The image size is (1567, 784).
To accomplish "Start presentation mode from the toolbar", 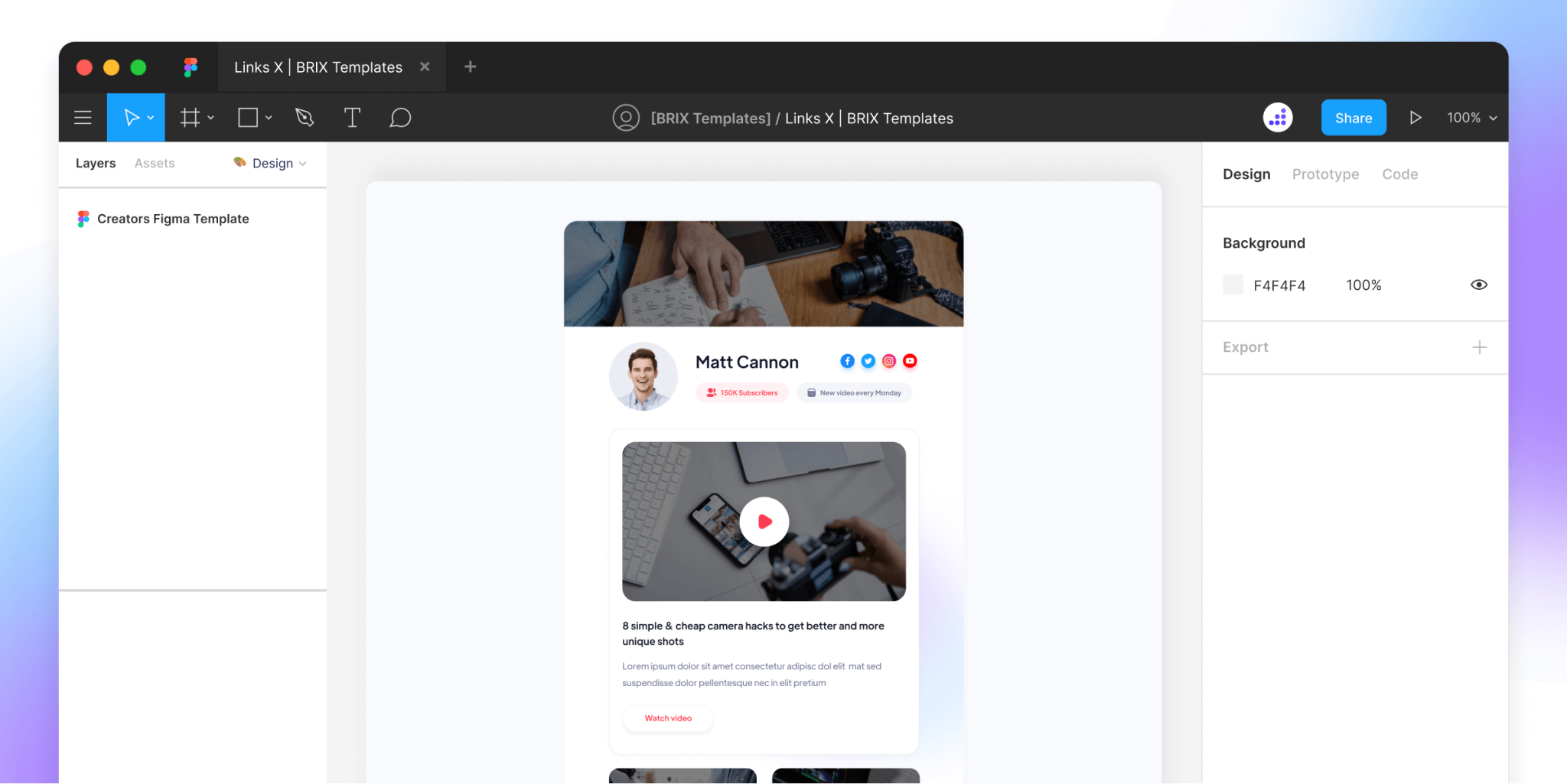I will [1416, 117].
